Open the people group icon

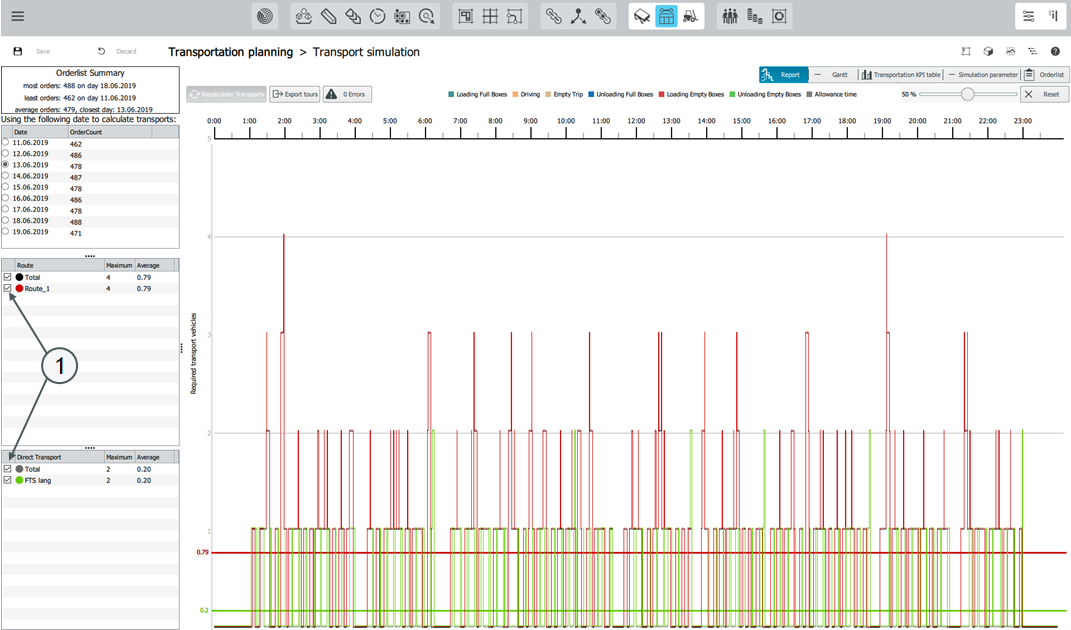tap(730, 16)
